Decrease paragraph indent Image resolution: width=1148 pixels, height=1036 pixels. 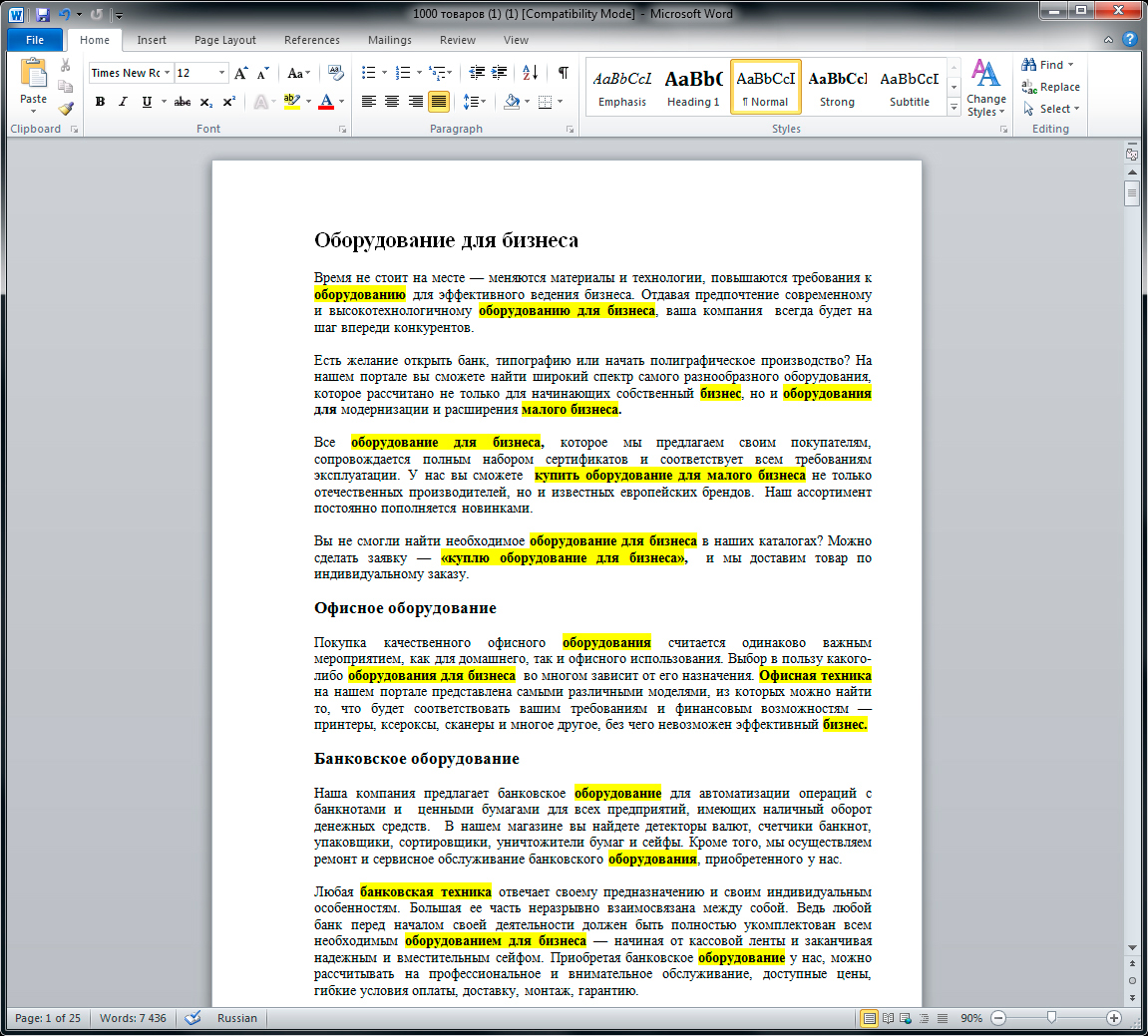tap(477, 73)
